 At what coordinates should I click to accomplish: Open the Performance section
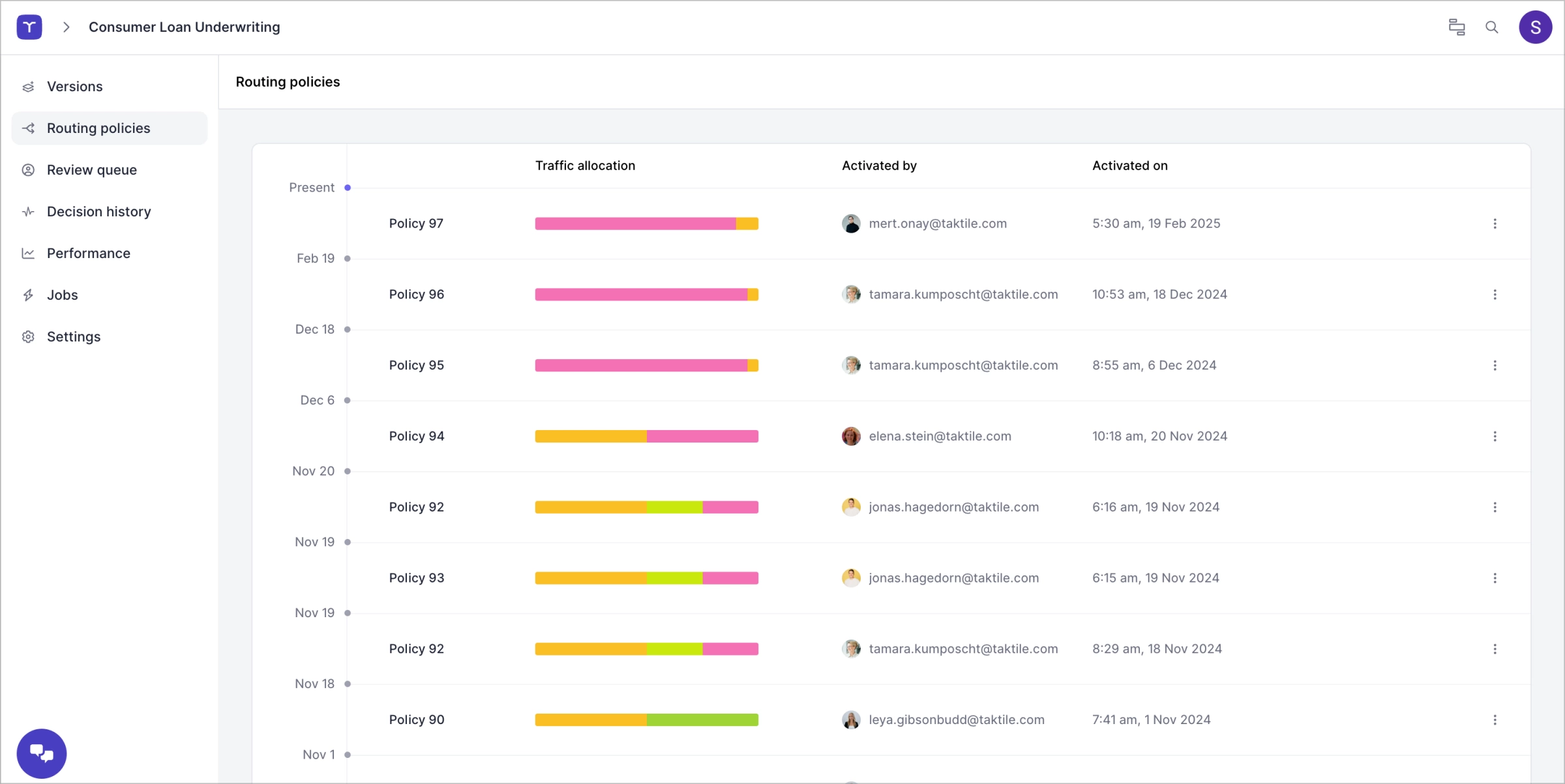88,254
